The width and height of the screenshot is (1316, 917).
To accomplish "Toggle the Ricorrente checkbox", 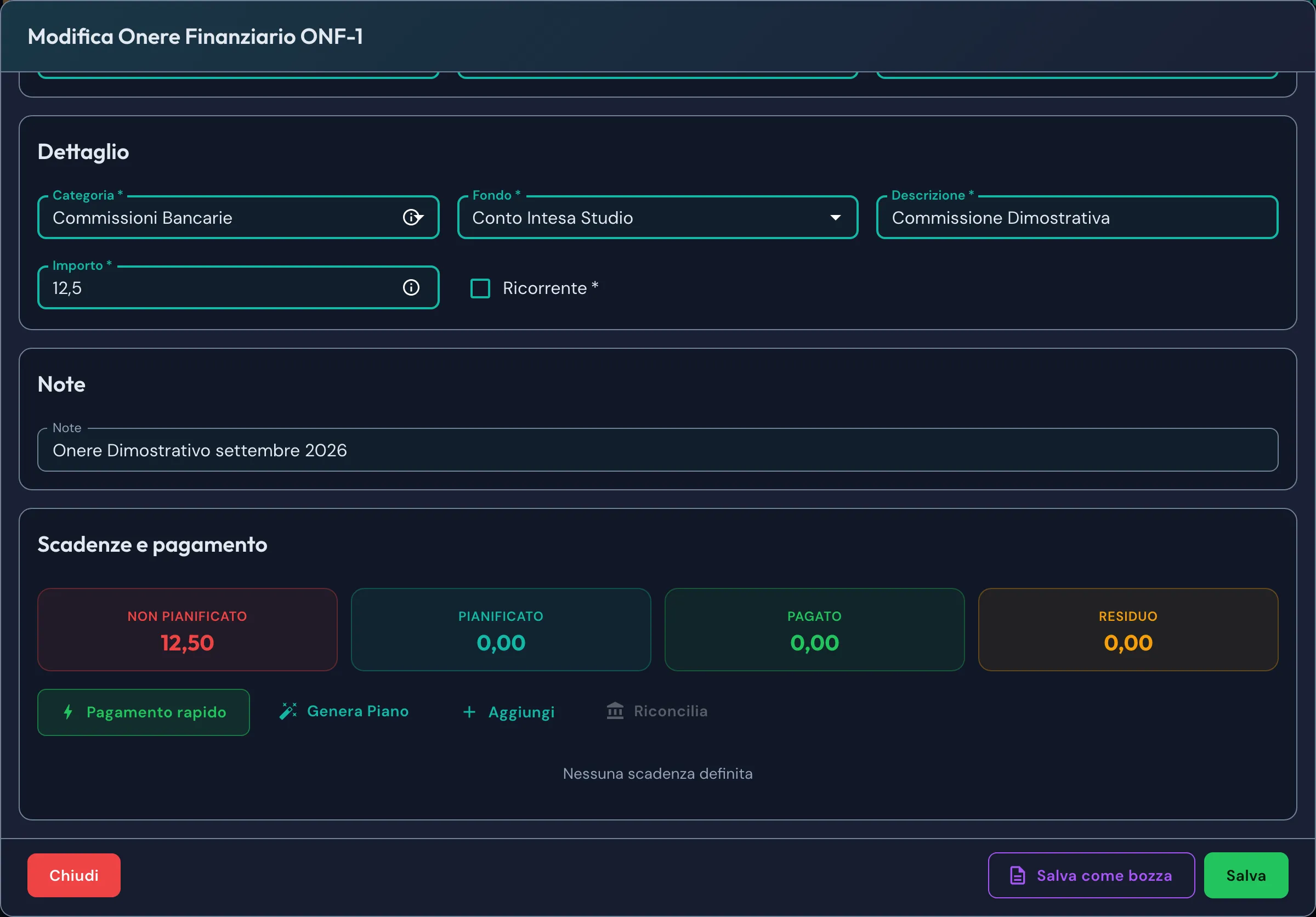I will coord(480,288).
